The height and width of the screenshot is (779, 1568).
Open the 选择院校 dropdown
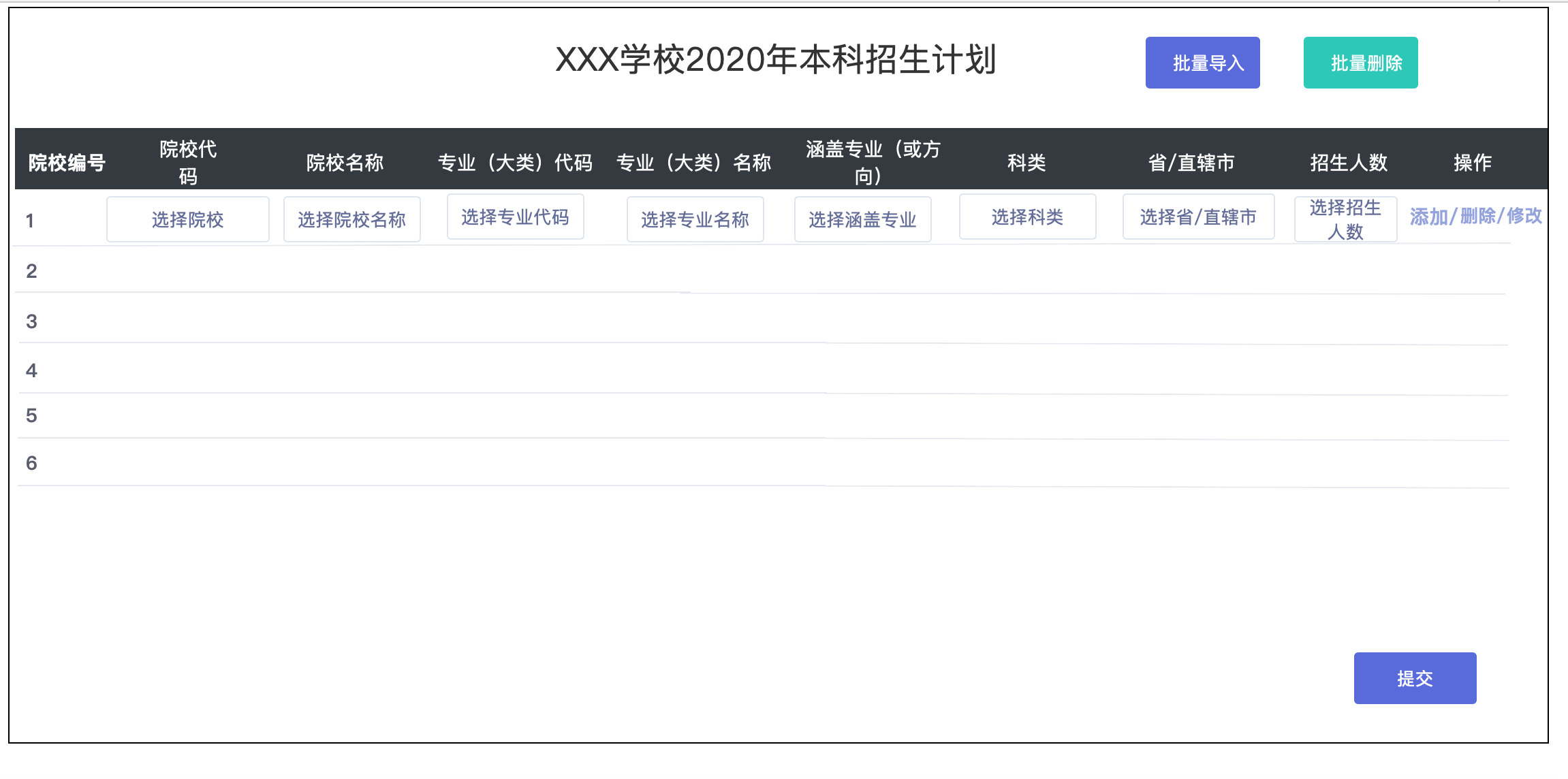188,219
